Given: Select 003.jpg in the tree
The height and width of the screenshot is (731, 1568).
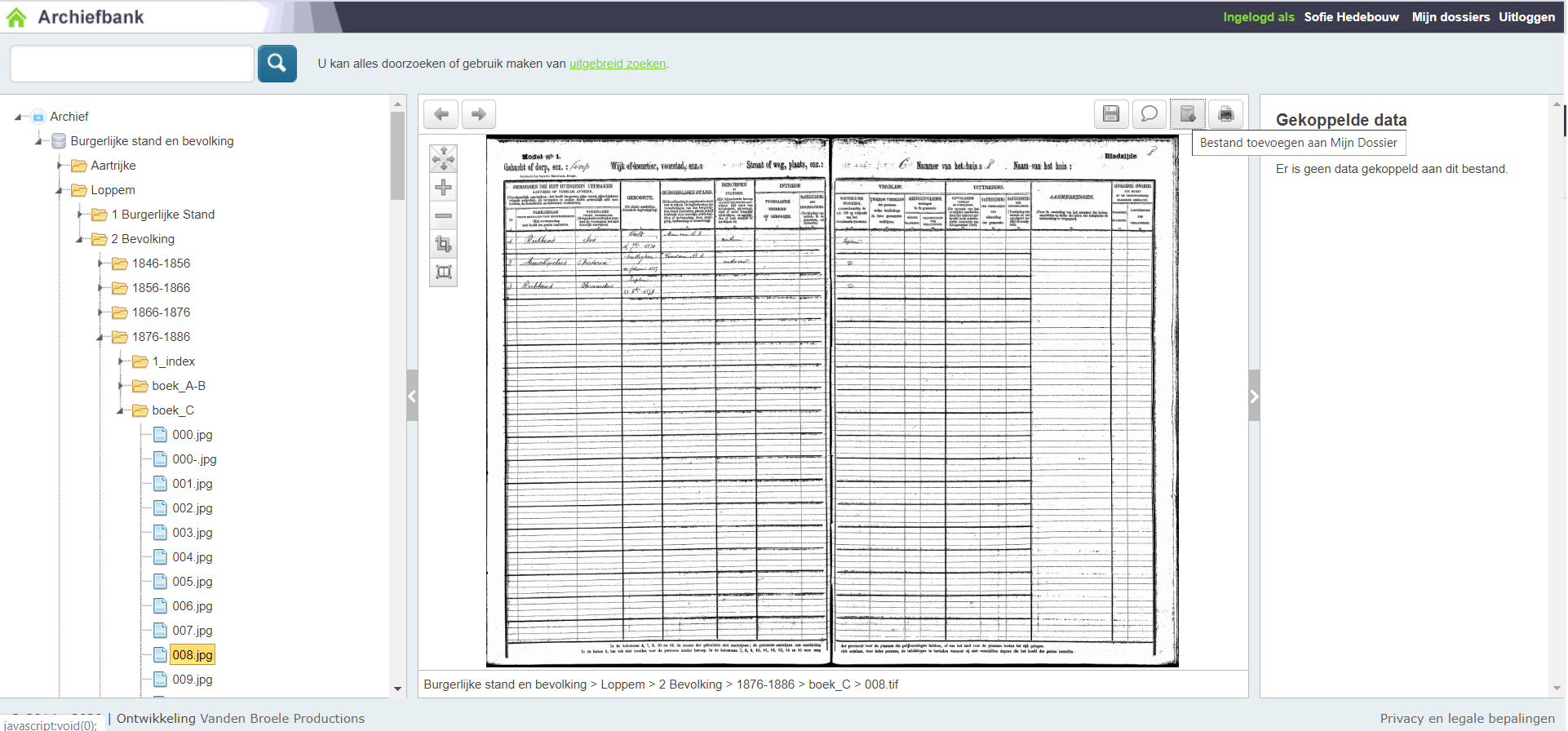Looking at the screenshot, I should click(x=193, y=533).
